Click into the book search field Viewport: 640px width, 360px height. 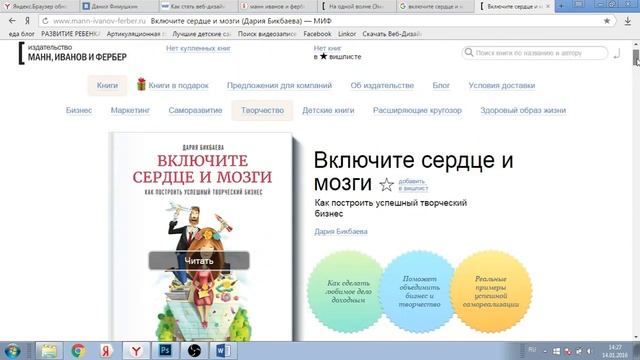pos(535,53)
